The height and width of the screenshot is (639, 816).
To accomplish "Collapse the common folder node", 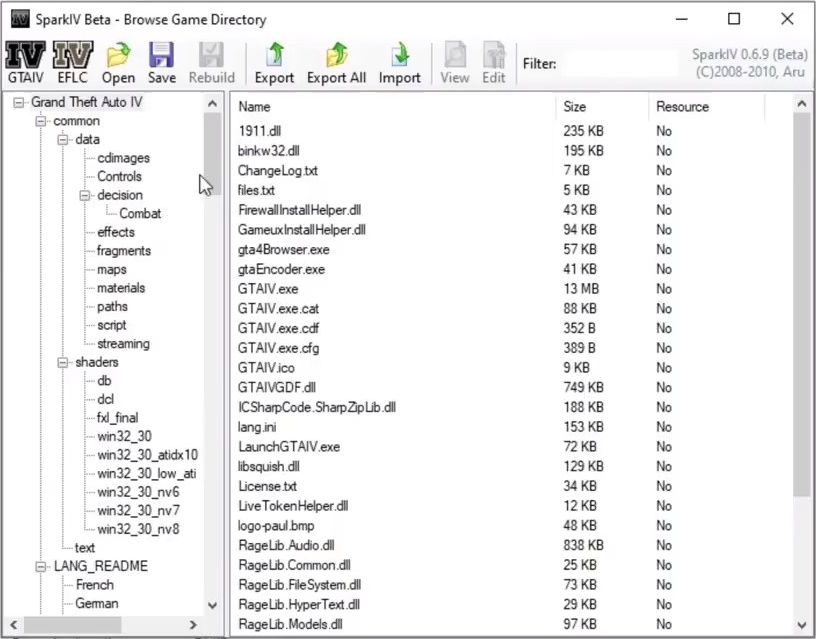I will [x=42, y=121].
